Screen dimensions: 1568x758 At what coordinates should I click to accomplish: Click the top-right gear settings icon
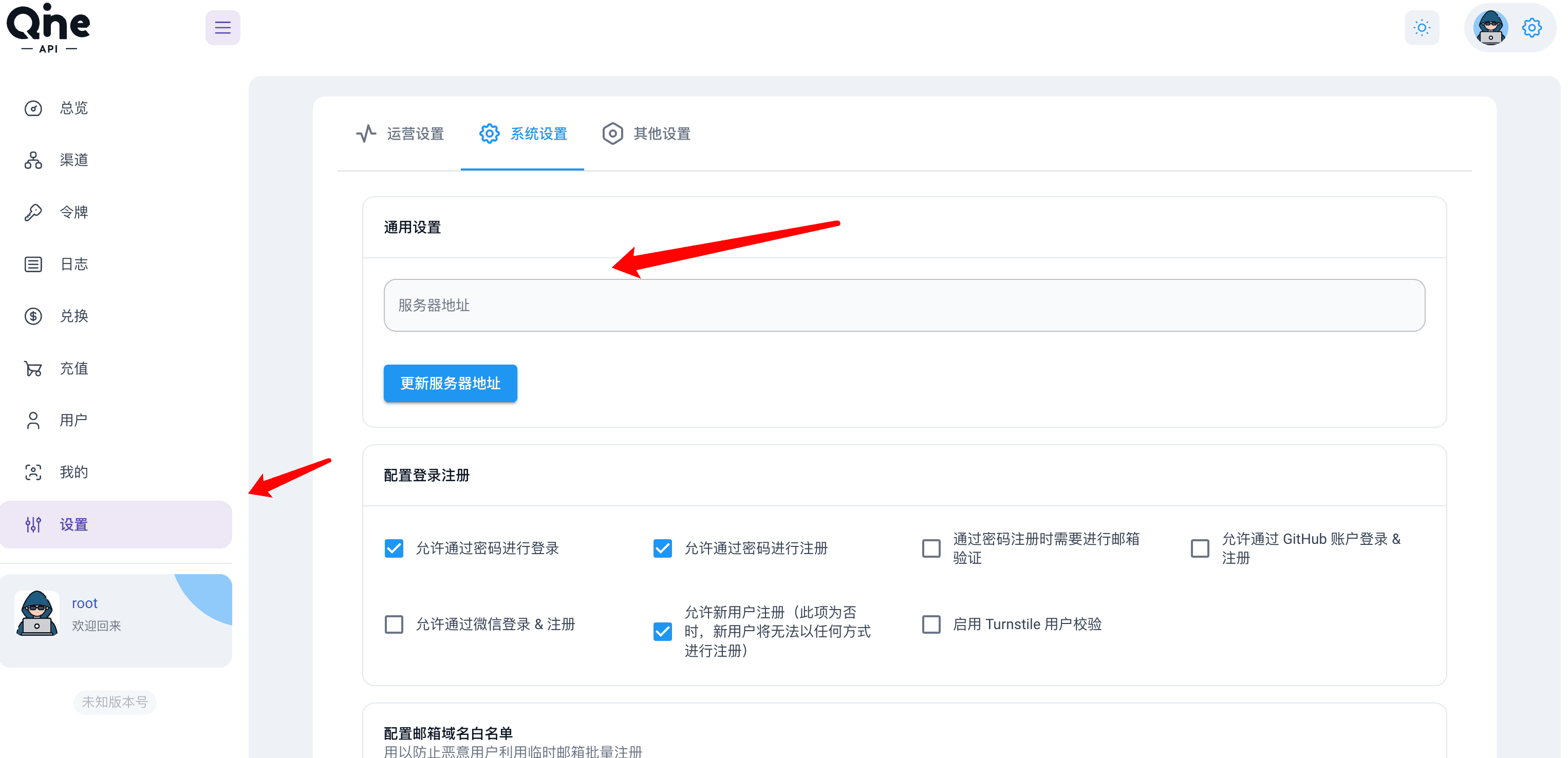pyautogui.click(x=1531, y=27)
